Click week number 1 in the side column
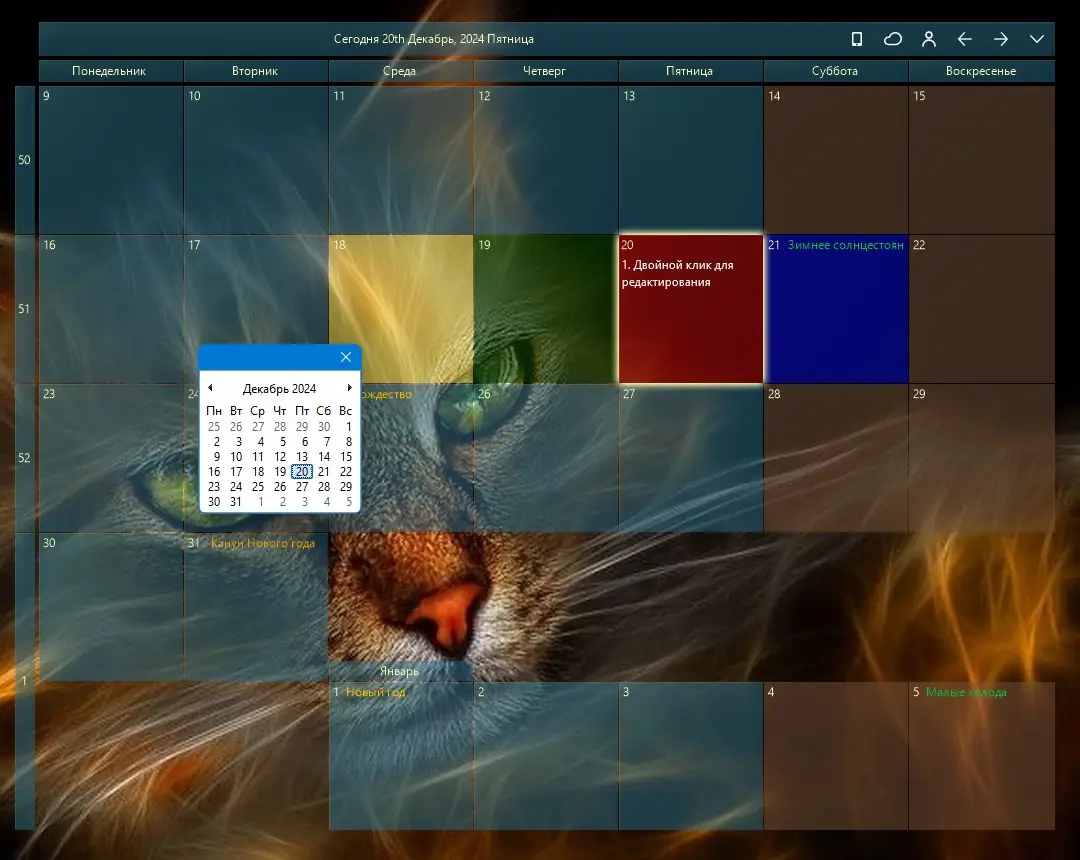Viewport: 1080px width, 860px height. [25, 681]
